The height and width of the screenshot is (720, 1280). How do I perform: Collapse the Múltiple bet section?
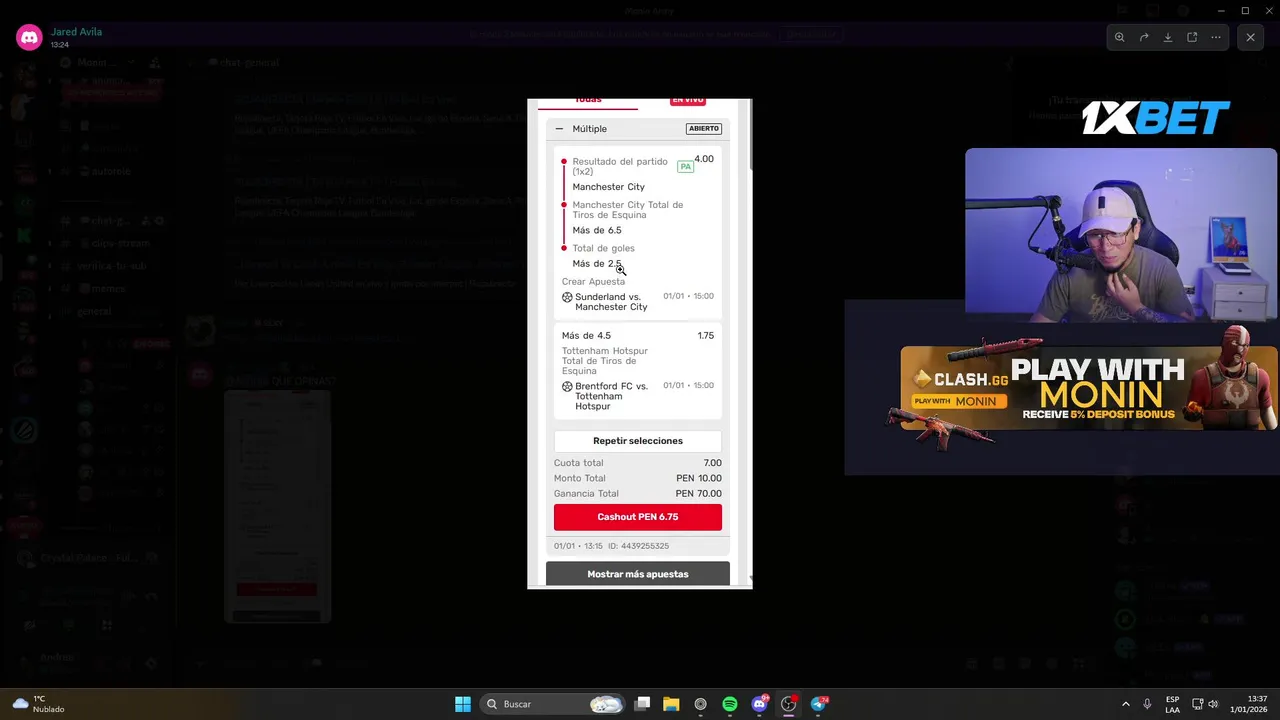coord(559,129)
